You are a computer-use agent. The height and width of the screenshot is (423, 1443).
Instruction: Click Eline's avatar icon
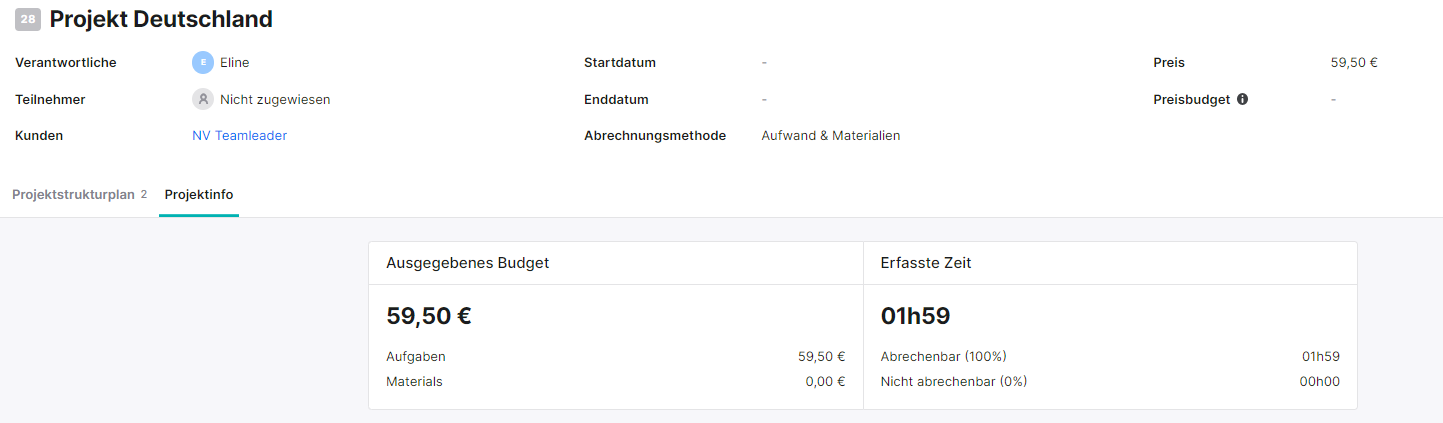point(203,62)
